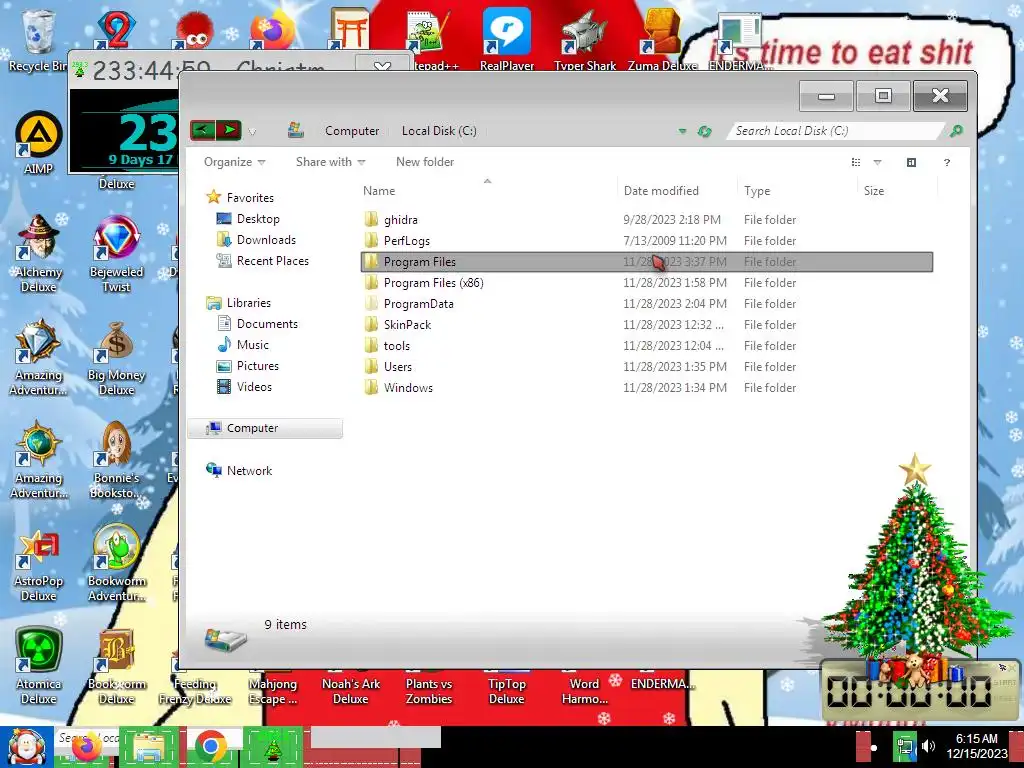Open Plants vs Zombies shortcut
The height and width of the screenshot is (768, 1024).
coord(428,689)
